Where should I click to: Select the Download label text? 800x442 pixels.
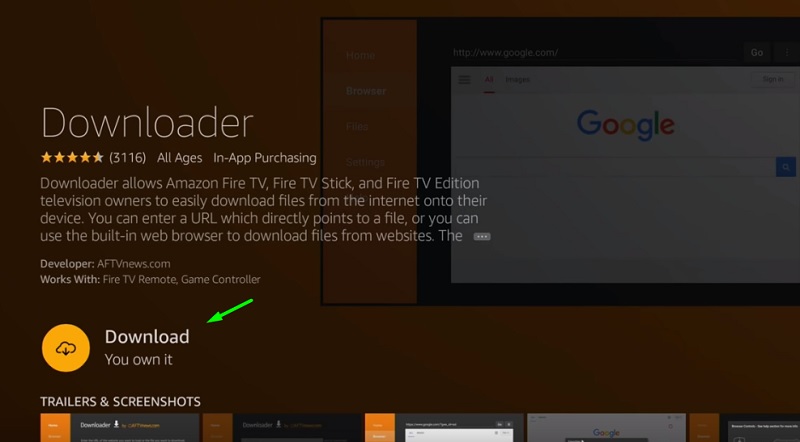(147, 337)
